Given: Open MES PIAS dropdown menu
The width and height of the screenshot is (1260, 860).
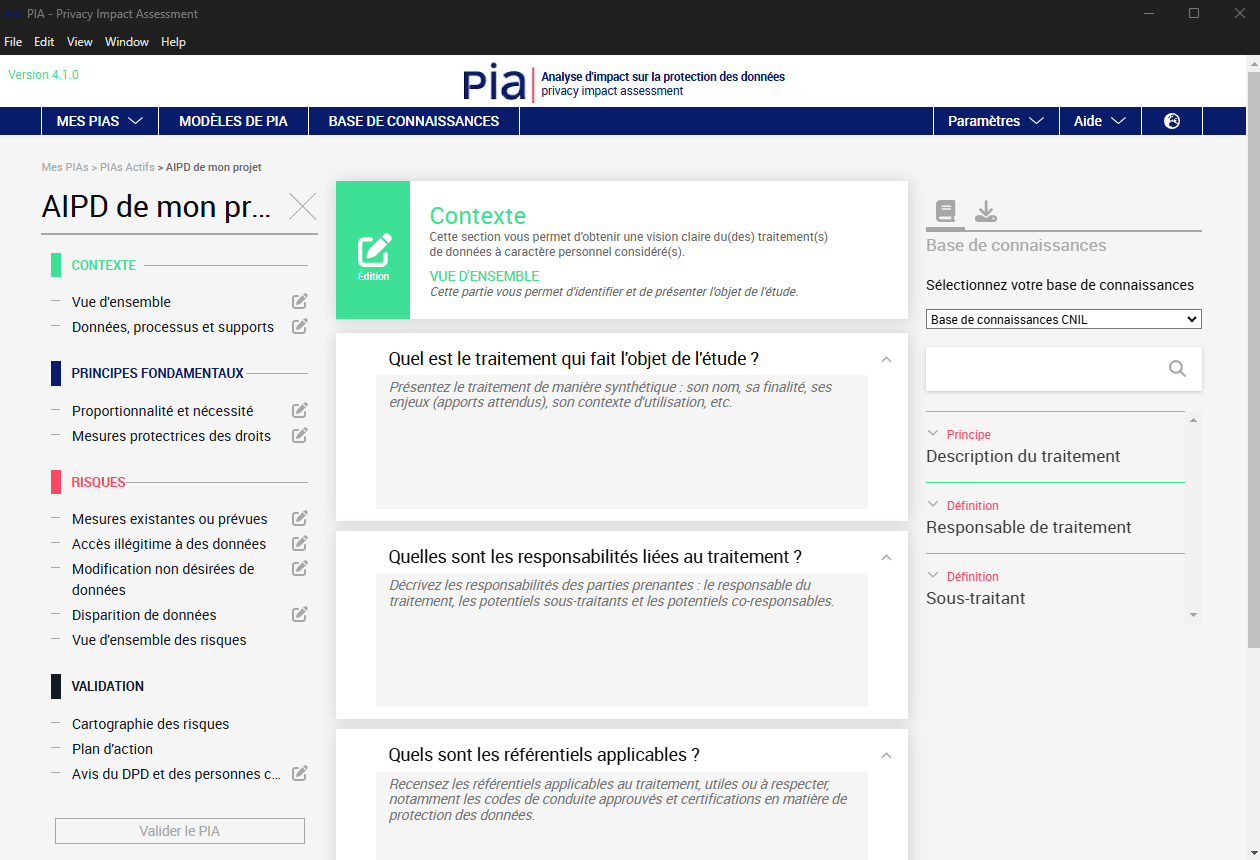Looking at the screenshot, I should tap(100, 121).
